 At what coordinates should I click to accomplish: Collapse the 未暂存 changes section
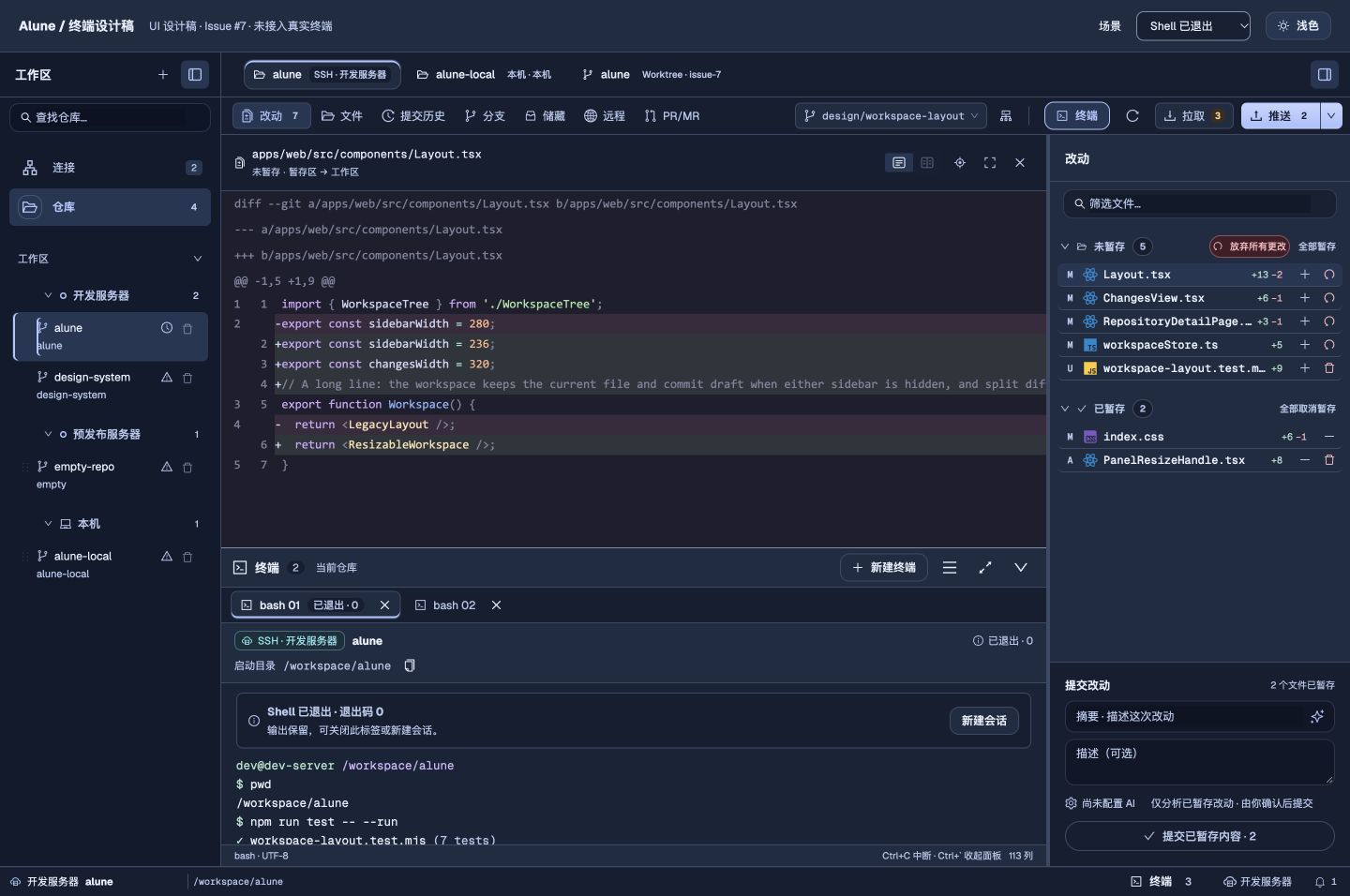pyautogui.click(x=1065, y=246)
